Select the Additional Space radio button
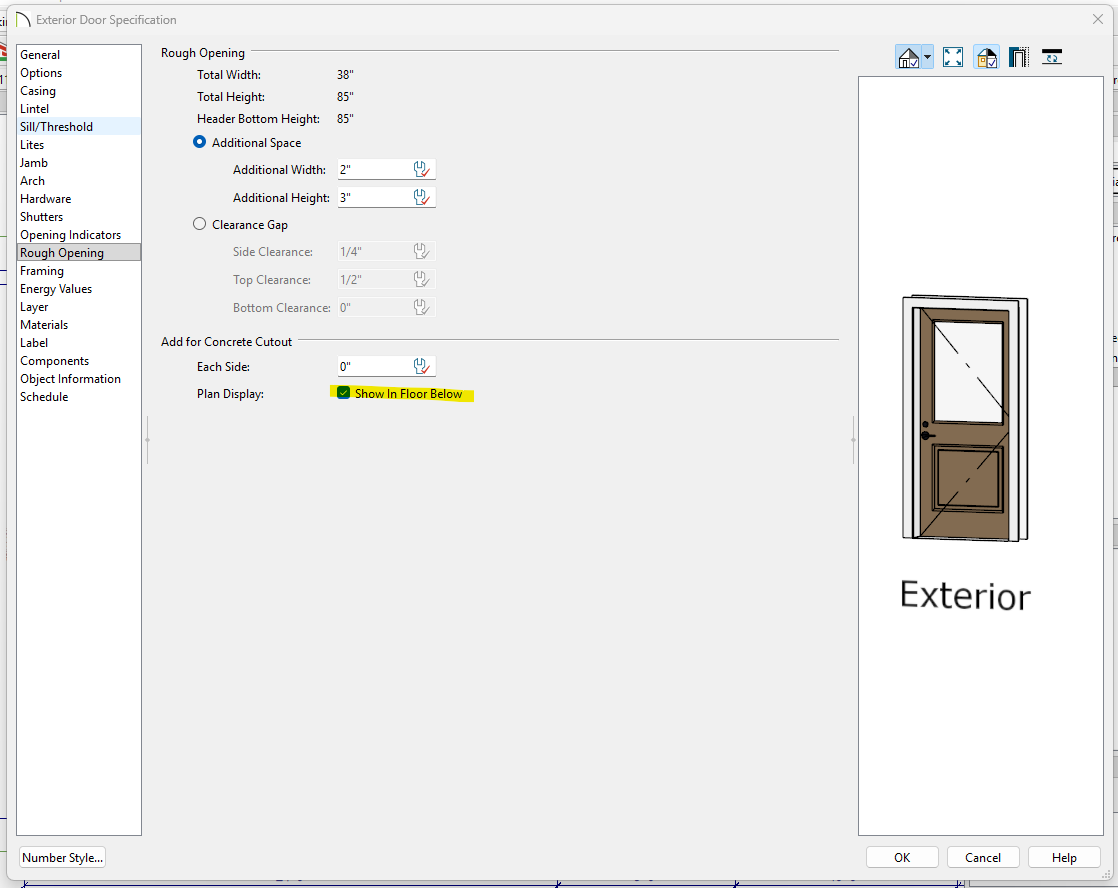The width and height of the screenshot is (1118, 888). tap(200, 143)
